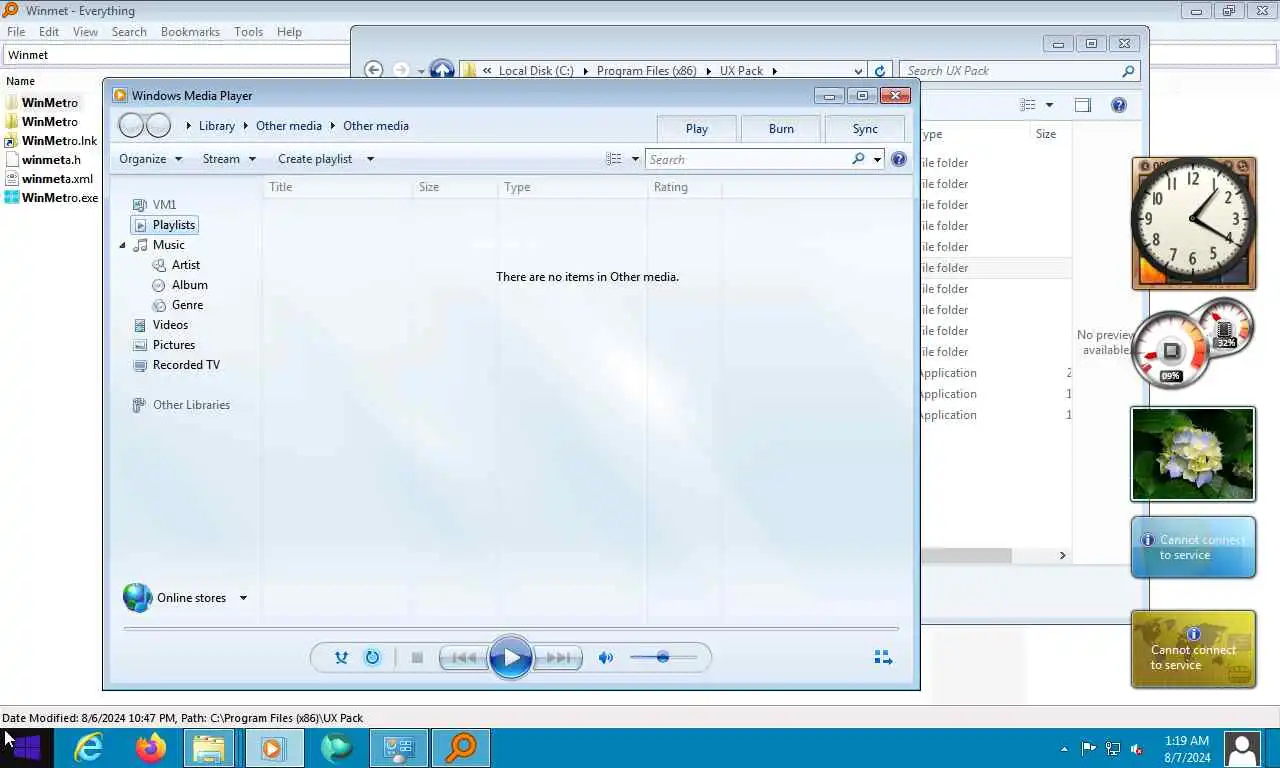The height and width of the screenshot is (768, 1280).
Task: Expand Online stores dropdown arrow
Action: tap(242, 598)
